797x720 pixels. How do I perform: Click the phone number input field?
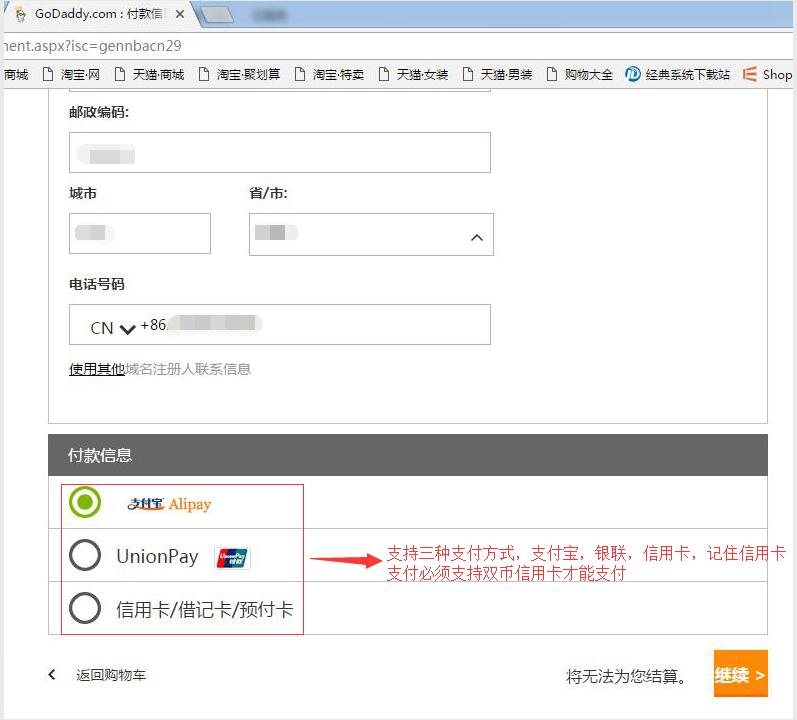tap(280, 325)
